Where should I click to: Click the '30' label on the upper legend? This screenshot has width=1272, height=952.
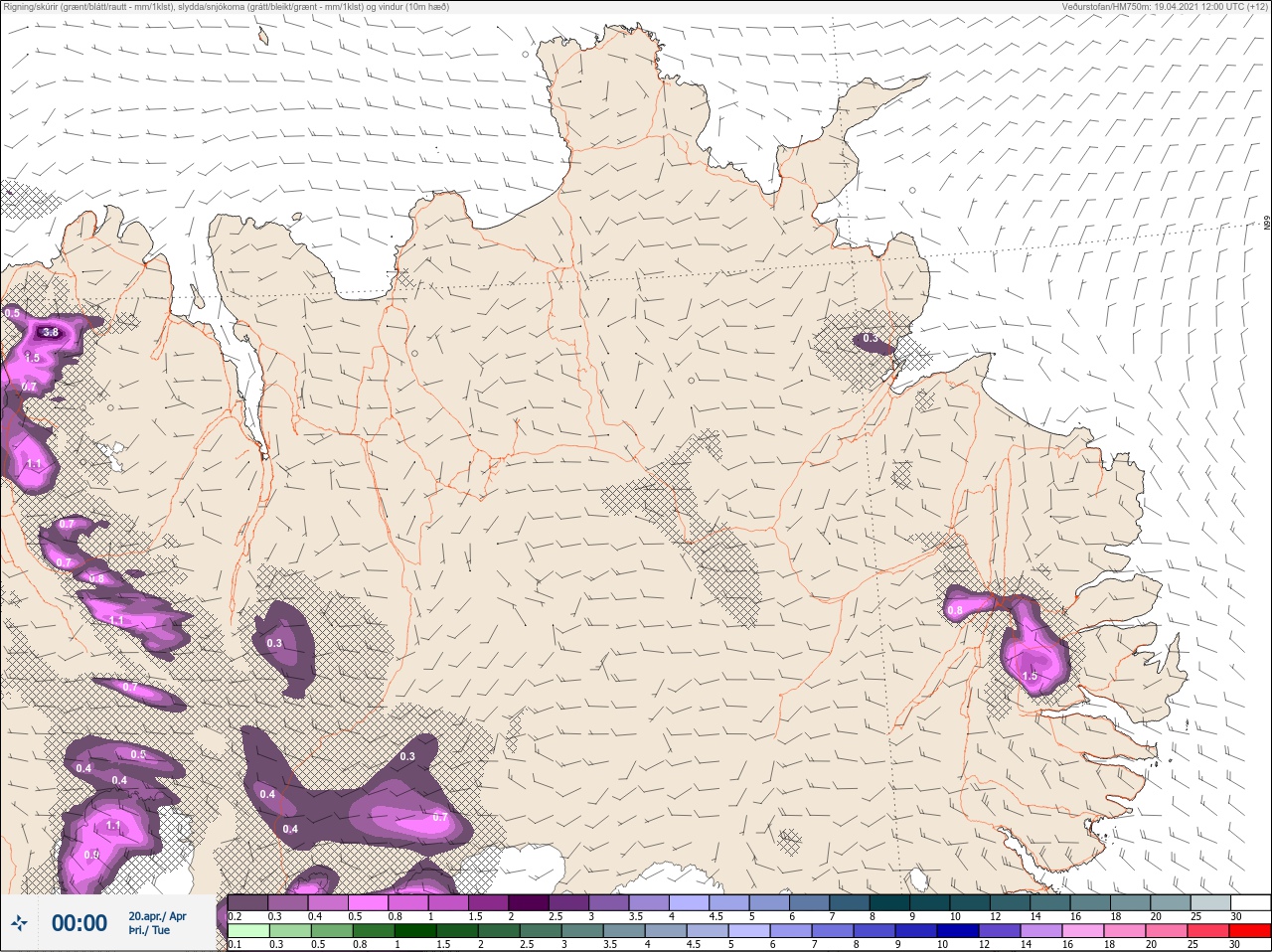click(1236, 916)
